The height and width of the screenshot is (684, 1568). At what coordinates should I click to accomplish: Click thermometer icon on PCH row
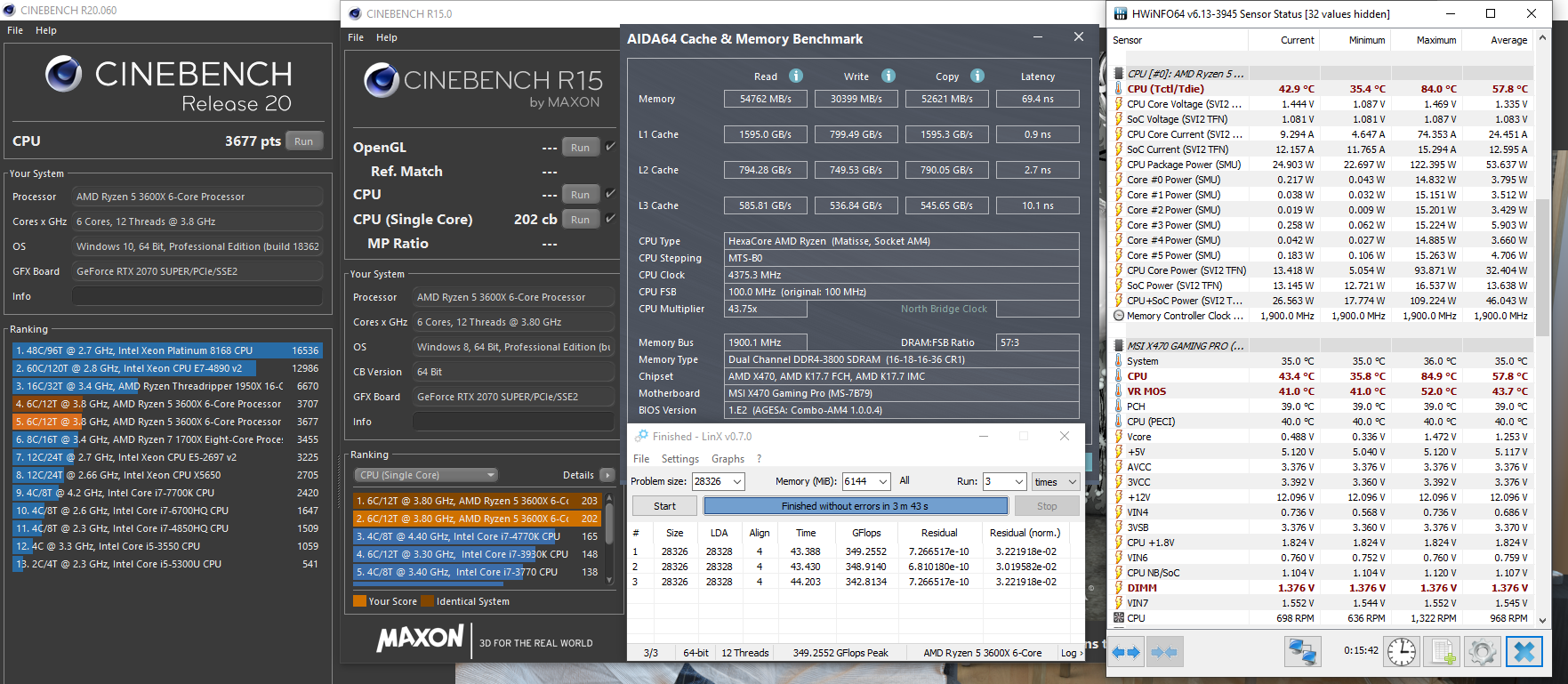[x=1119, y=406]
